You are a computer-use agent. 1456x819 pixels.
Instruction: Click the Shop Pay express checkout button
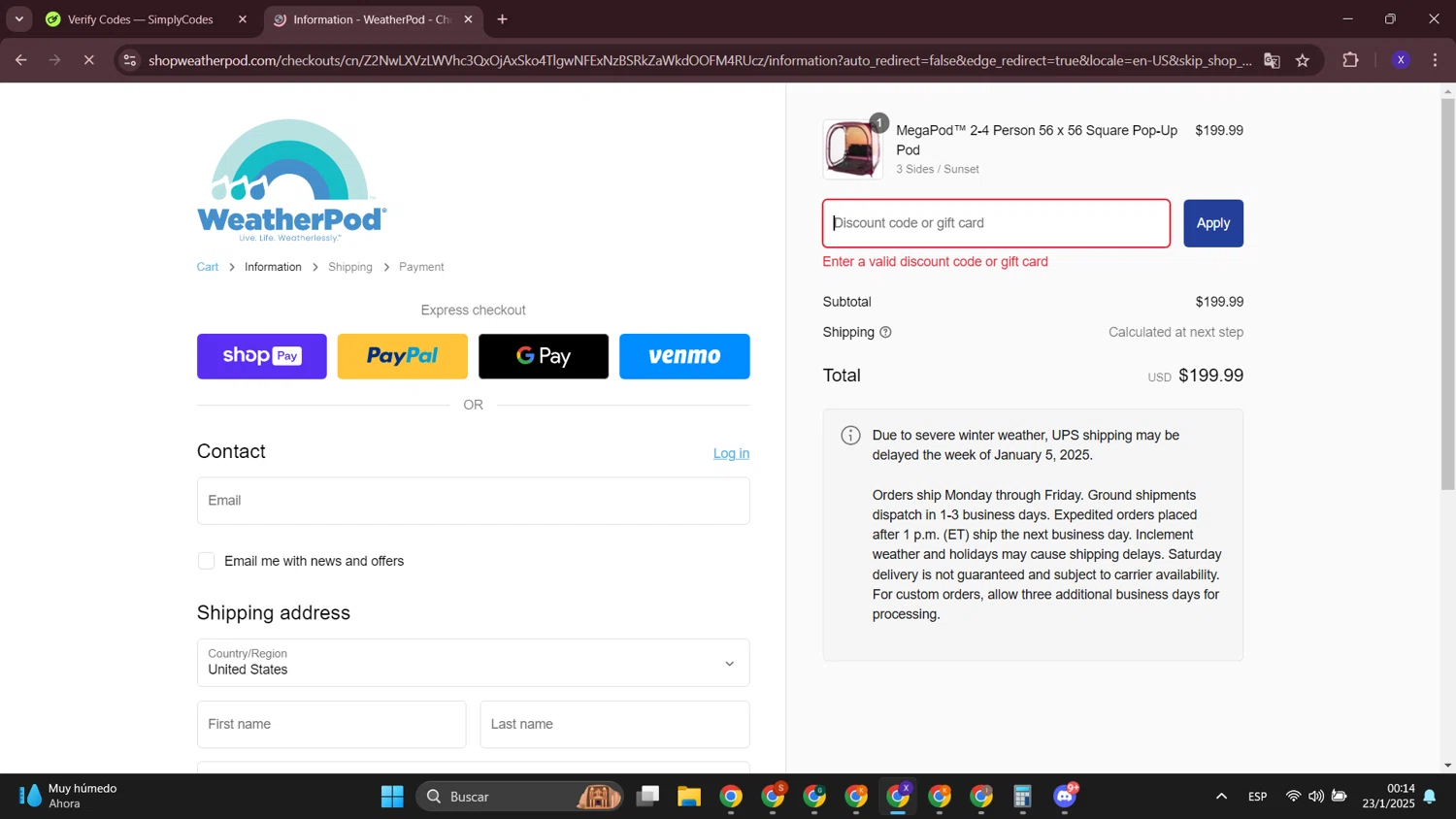click(261, 356)
